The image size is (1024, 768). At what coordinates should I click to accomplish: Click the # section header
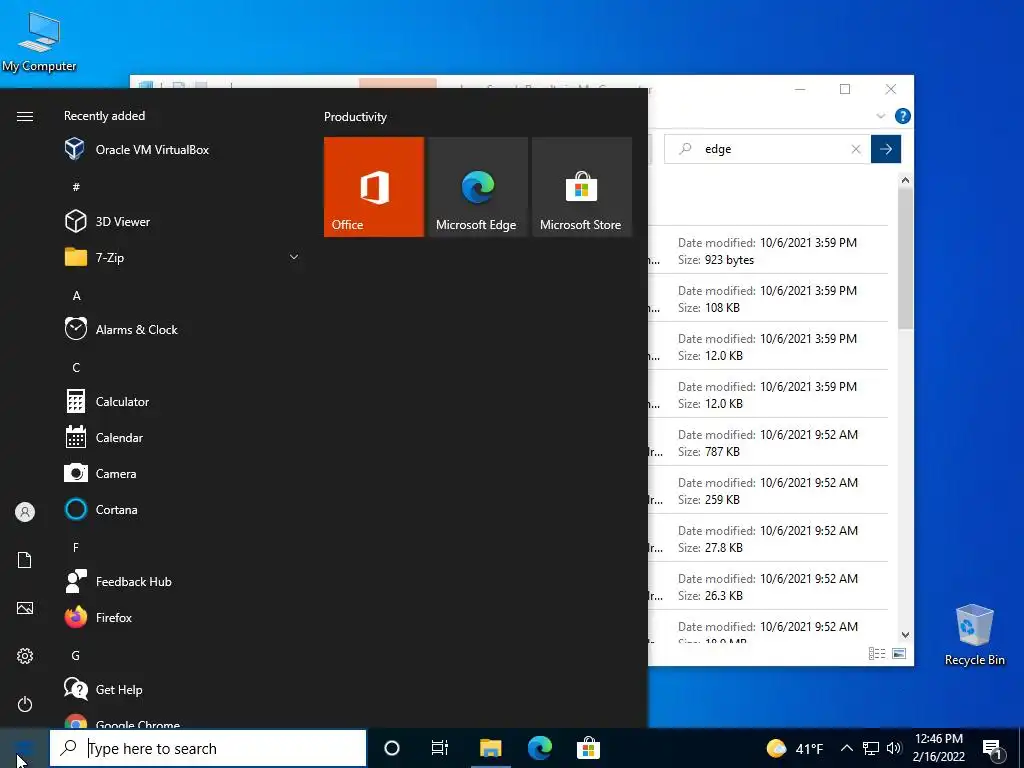(76, 187)
